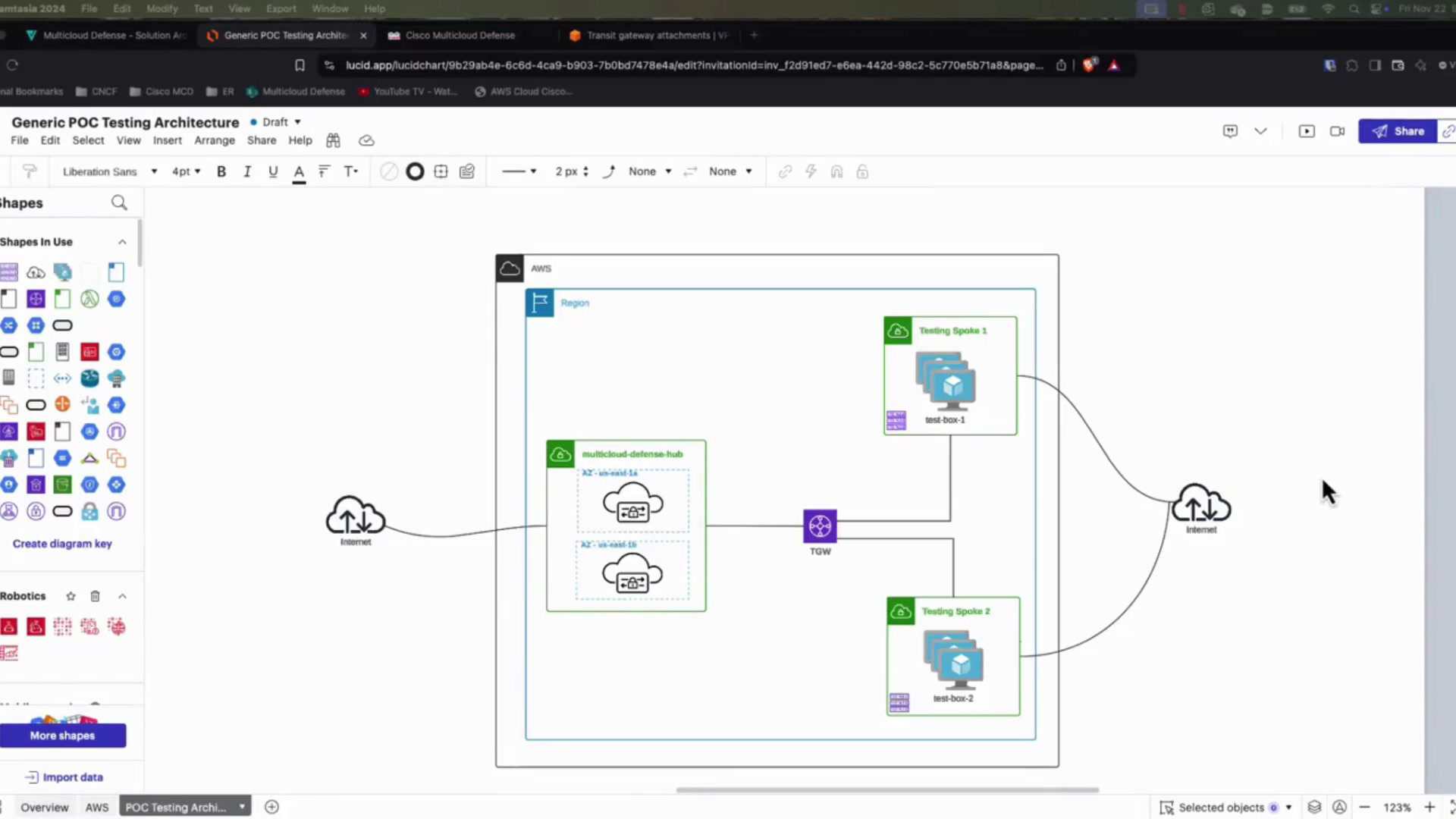
Task: Start presentation mode icon
Action: point(1307,131)
